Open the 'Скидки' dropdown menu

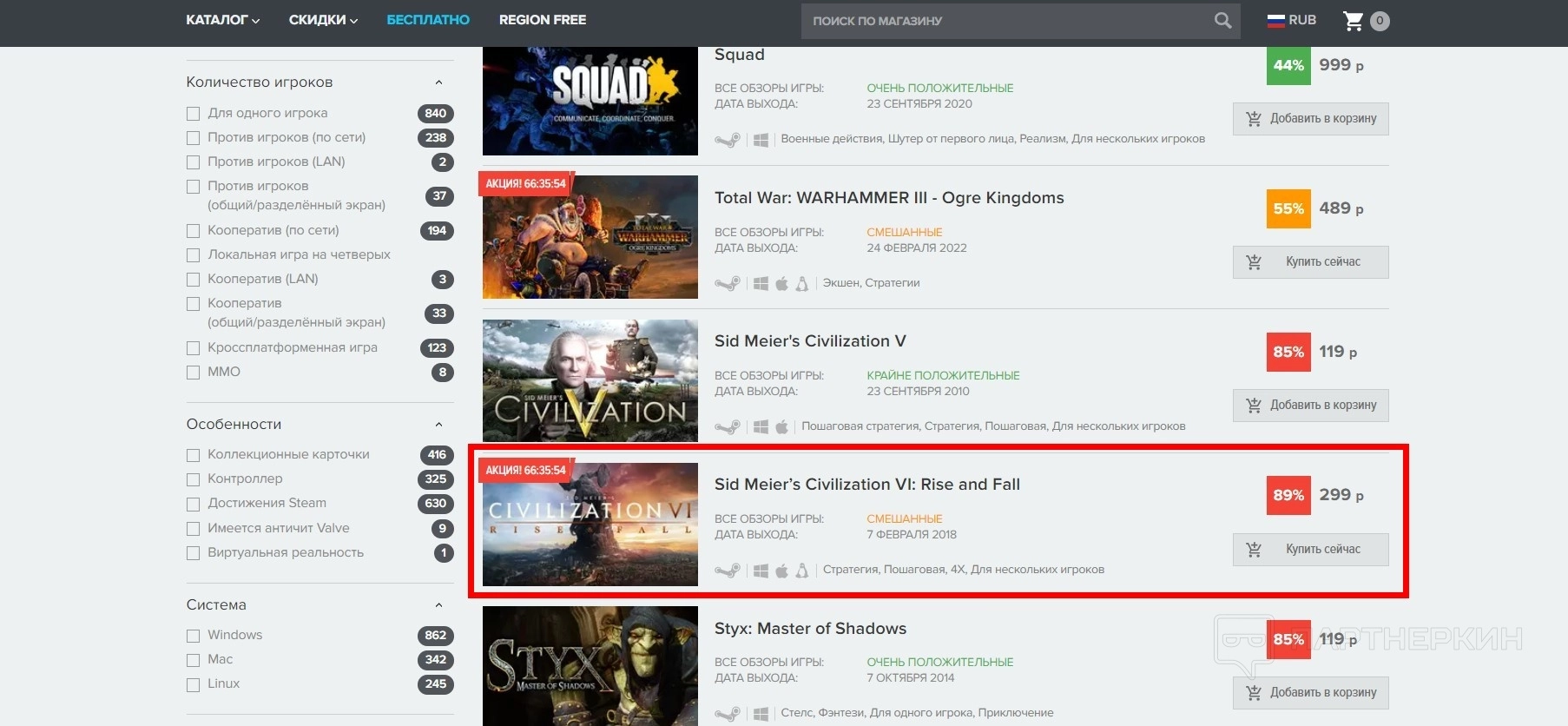[x=323, y=20]
